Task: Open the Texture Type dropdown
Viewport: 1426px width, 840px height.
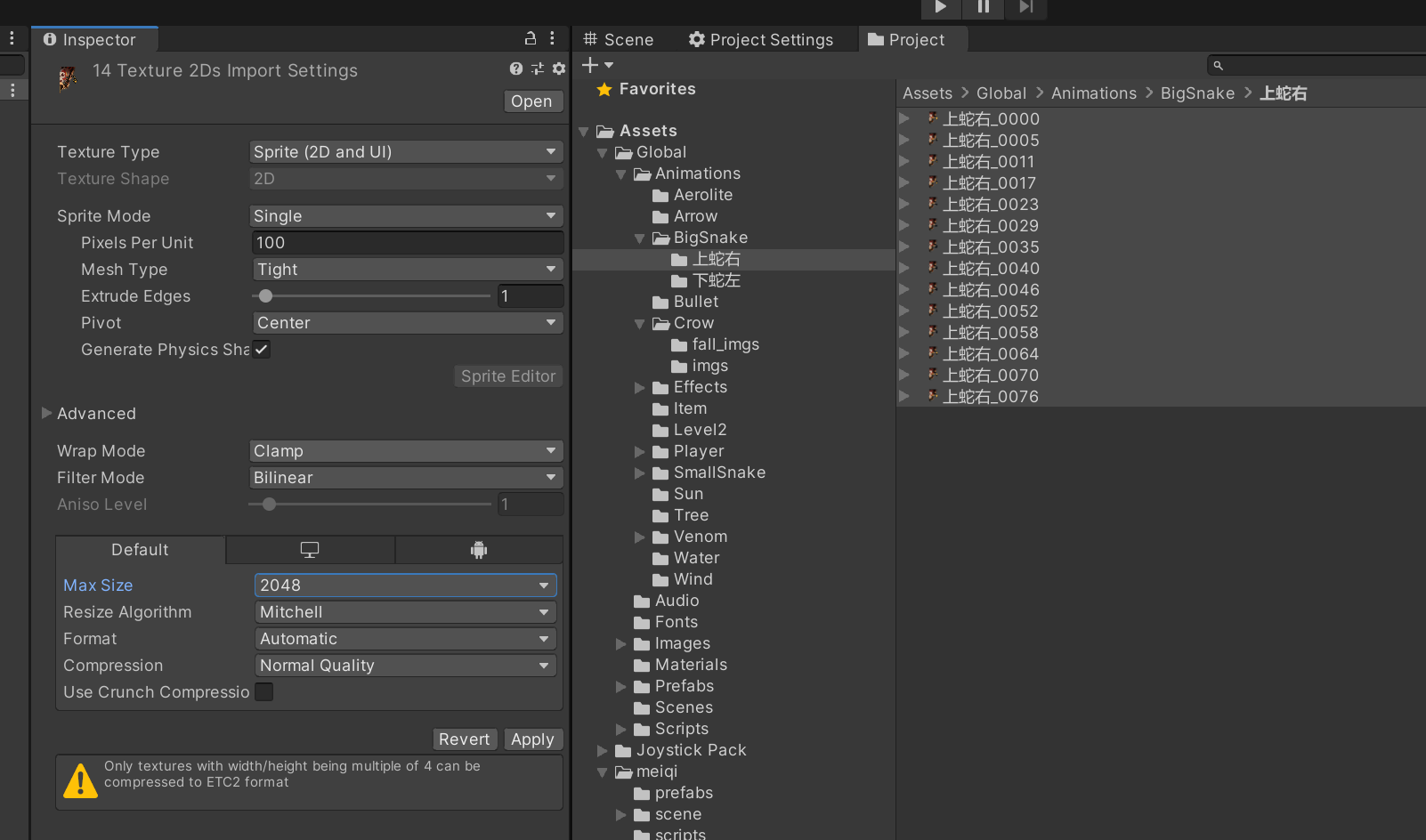Action: click(x=406, y=152)
